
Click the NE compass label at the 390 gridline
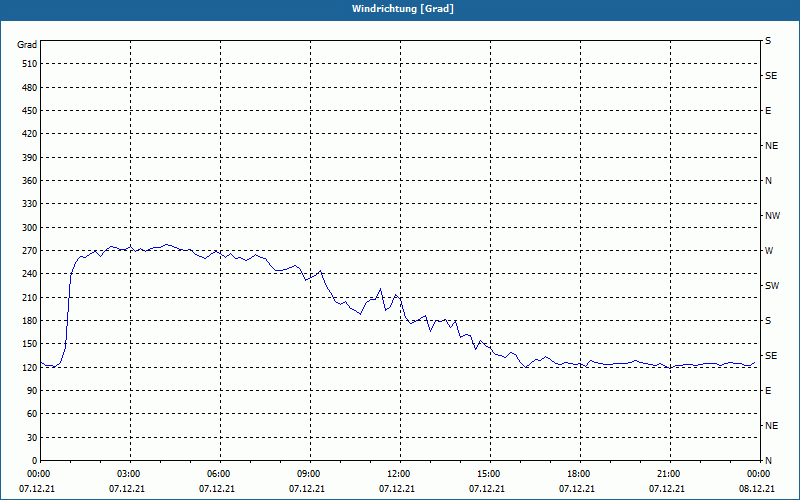pyautogui.click(x=771, y=146)
